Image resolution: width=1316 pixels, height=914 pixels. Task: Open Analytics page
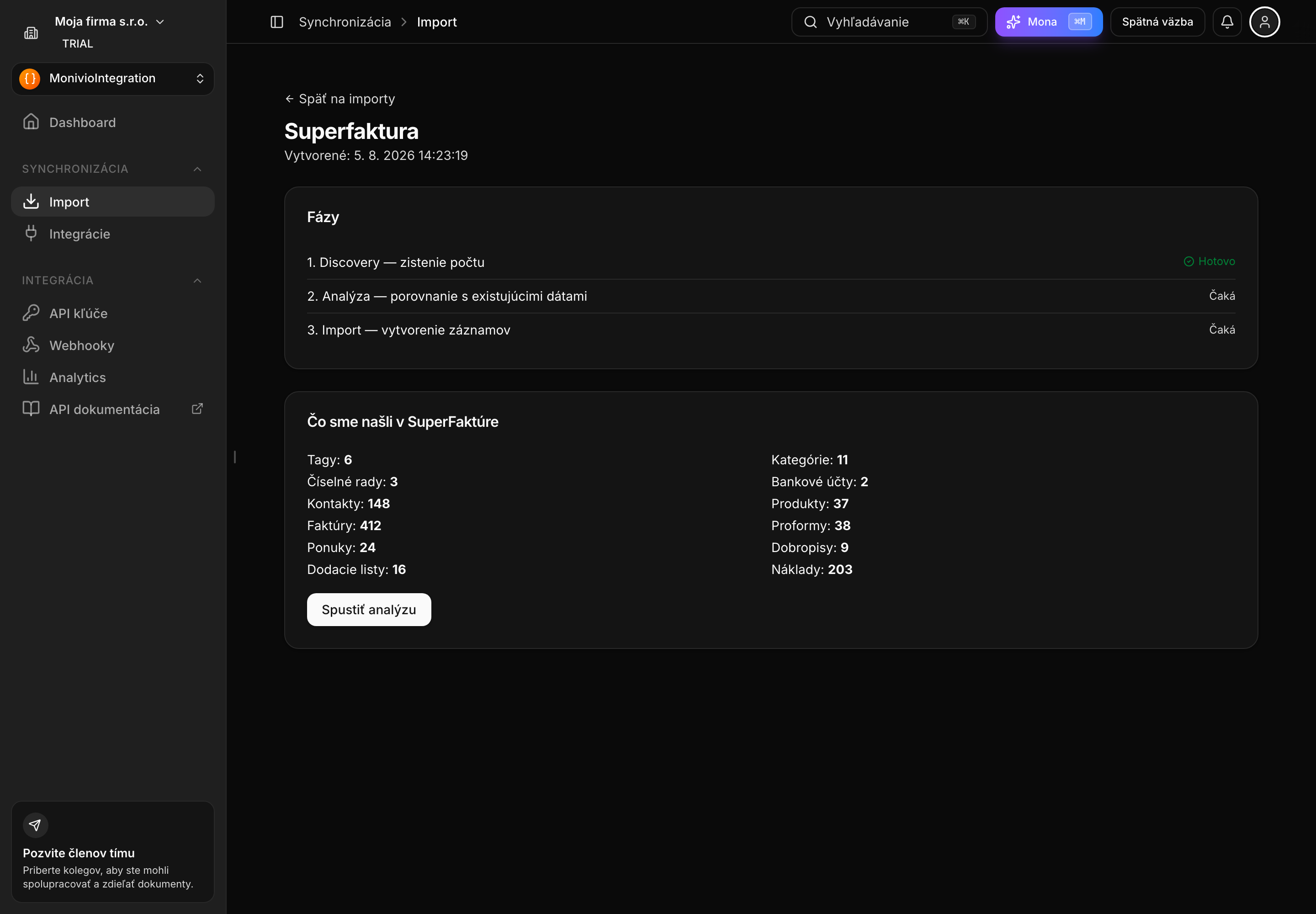(x=113, y=377)
